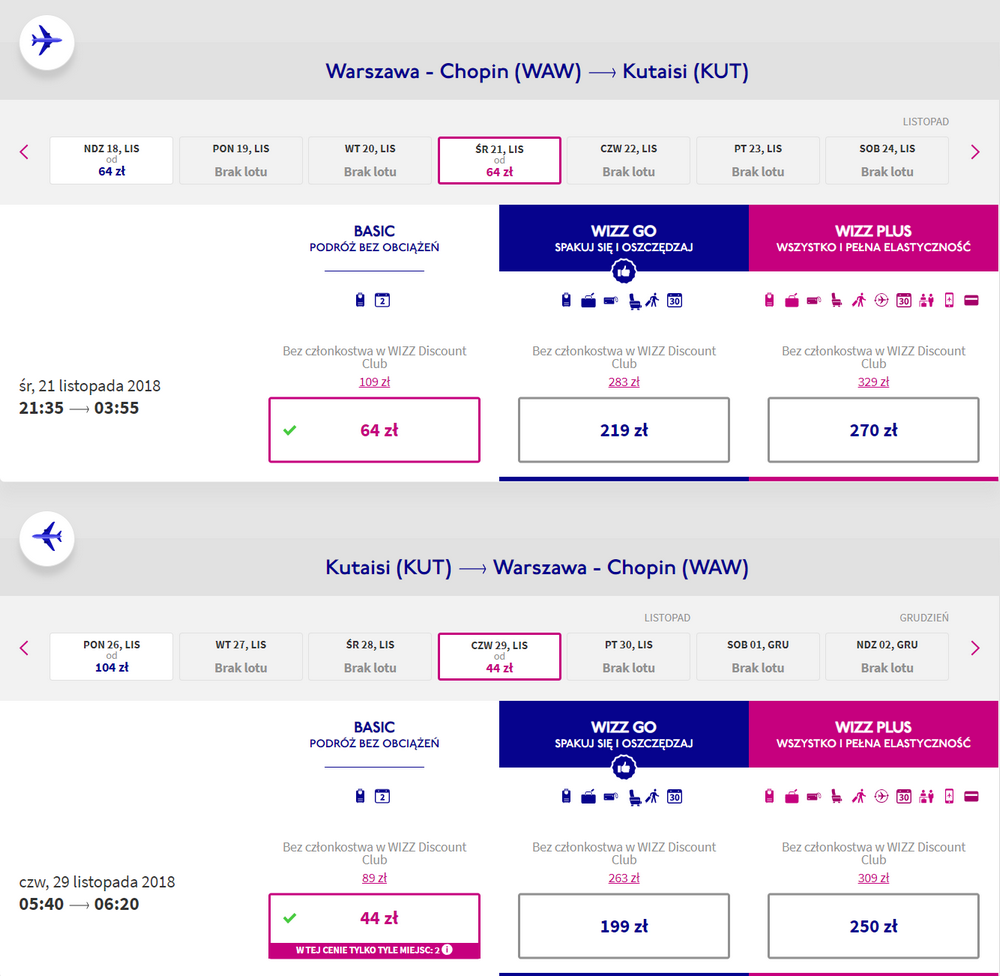Click the 263 zł non-member price link
This screenshot has width=1000, height=976.
(x=624, y=878)
